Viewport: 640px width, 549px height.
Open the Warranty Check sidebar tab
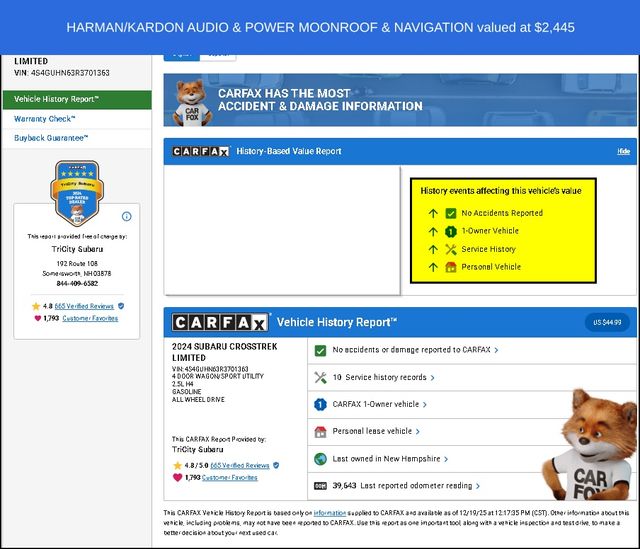[x=46, y=119]
